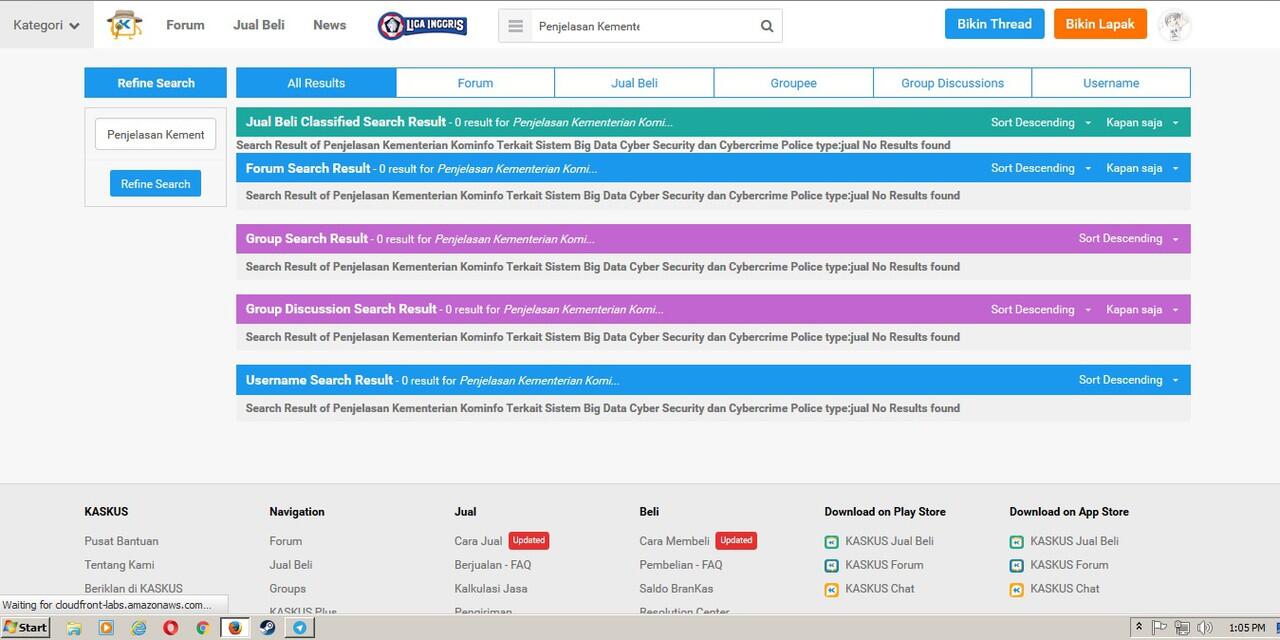Open Sort Descending dropdown for Jual Beli Classified results
This screenshot has height=640, width=1280.
pos(1041,122)
